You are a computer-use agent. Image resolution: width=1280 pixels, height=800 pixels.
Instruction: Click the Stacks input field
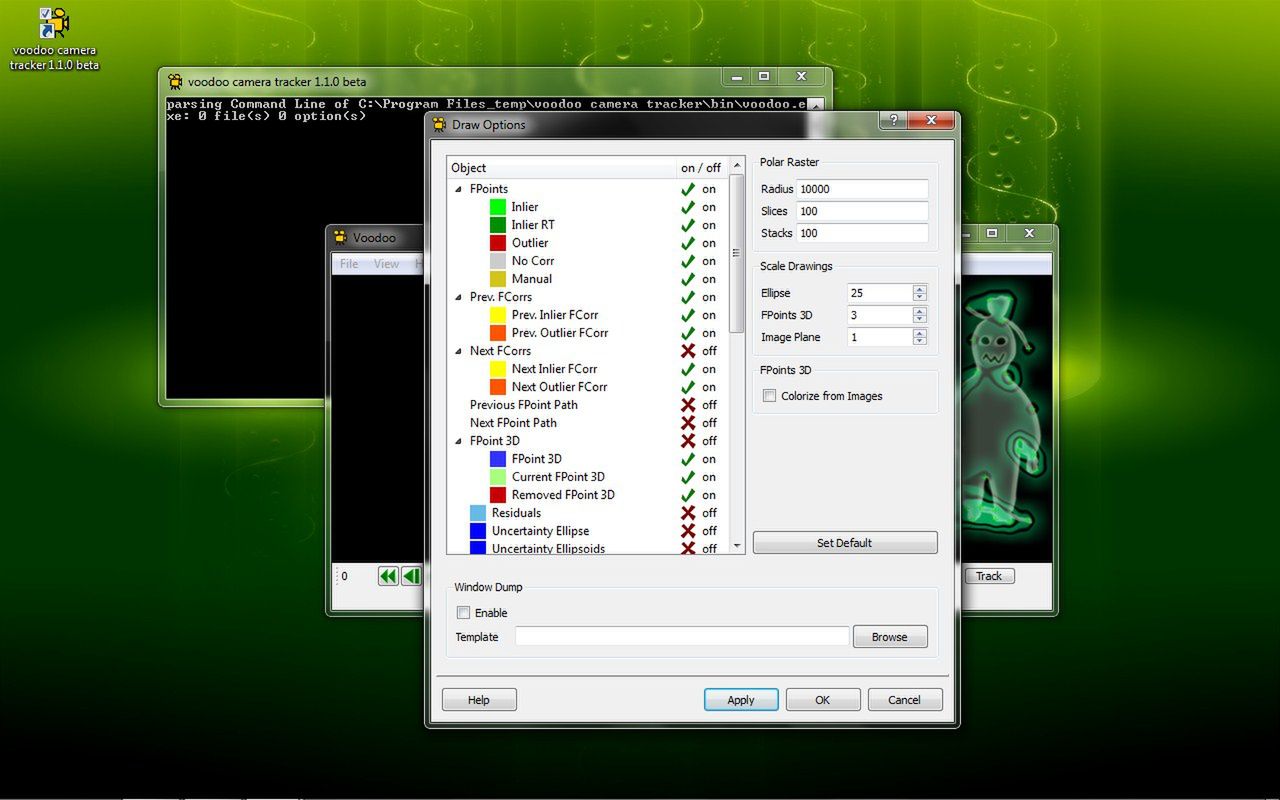click(x=862, y=233)
